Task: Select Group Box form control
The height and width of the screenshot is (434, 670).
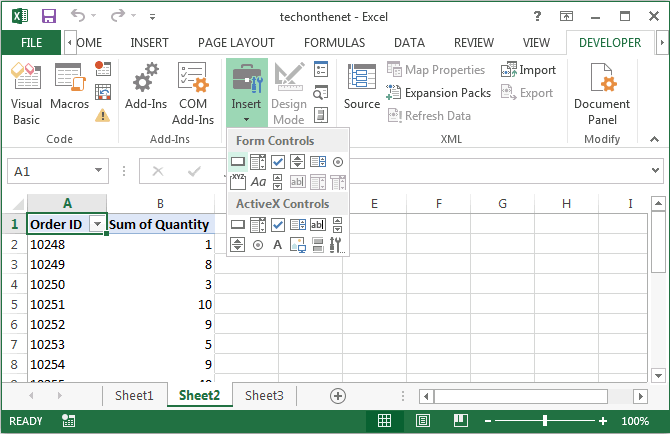Action: click(238, 182)
